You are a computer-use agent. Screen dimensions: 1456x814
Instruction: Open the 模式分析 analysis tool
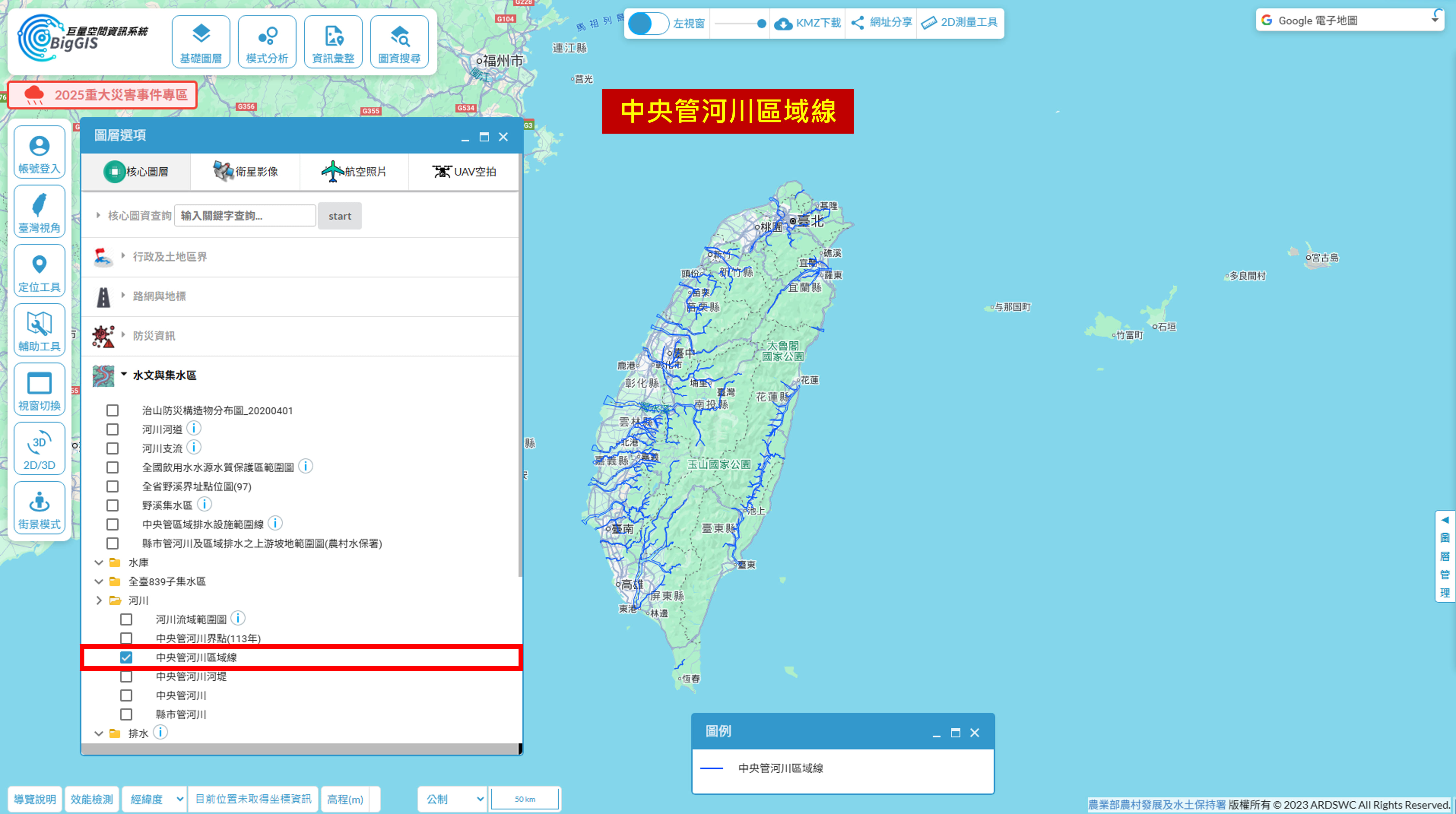(x=267, y=42)
